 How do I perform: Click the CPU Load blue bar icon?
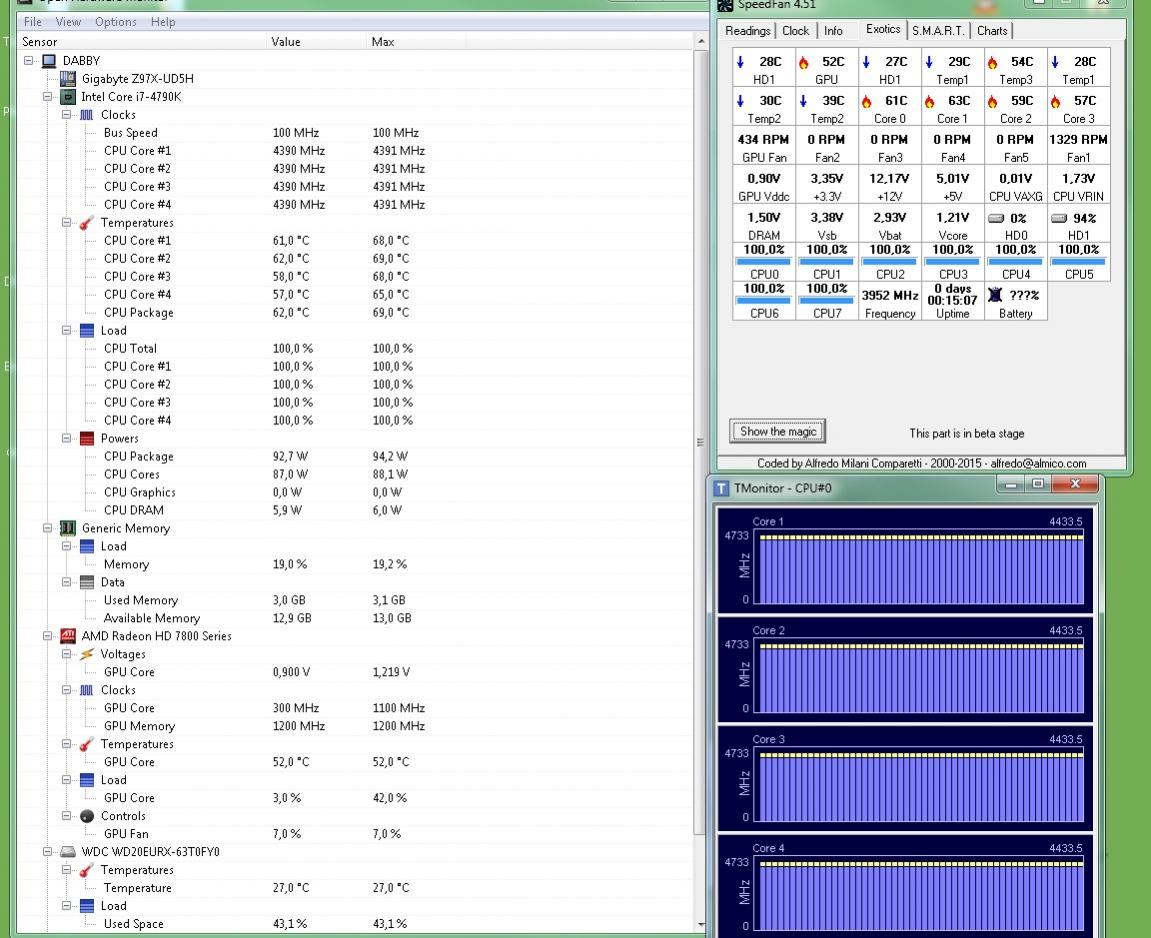(x=87, y=330)
